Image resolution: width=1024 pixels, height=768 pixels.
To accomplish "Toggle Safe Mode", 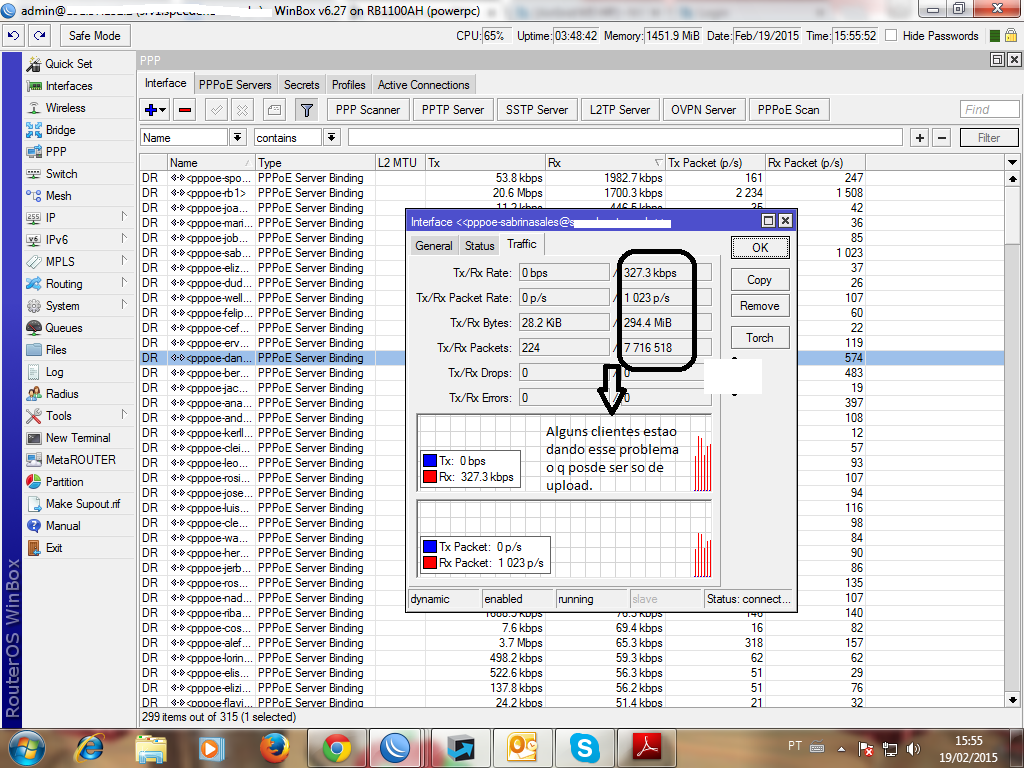I will (95, 35).
